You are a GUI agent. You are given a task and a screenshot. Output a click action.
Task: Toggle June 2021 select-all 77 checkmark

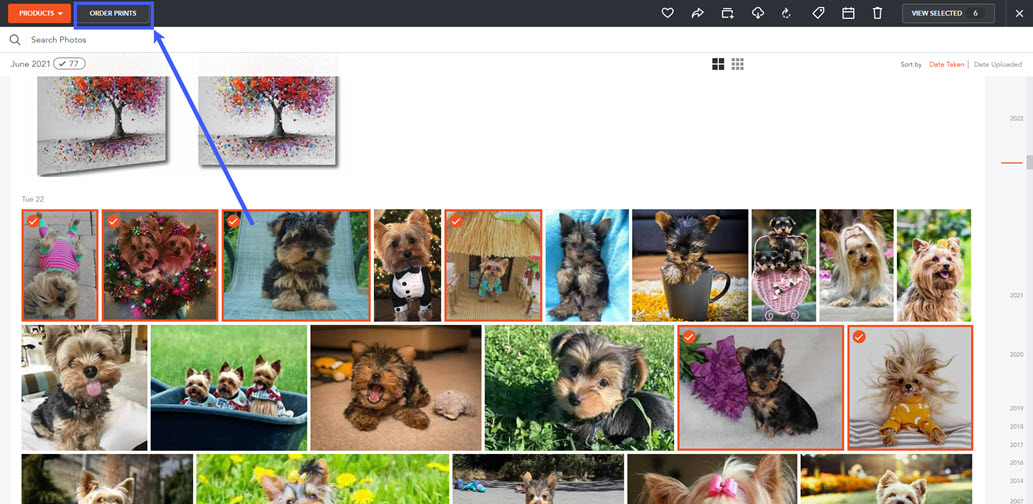point(69,64)
